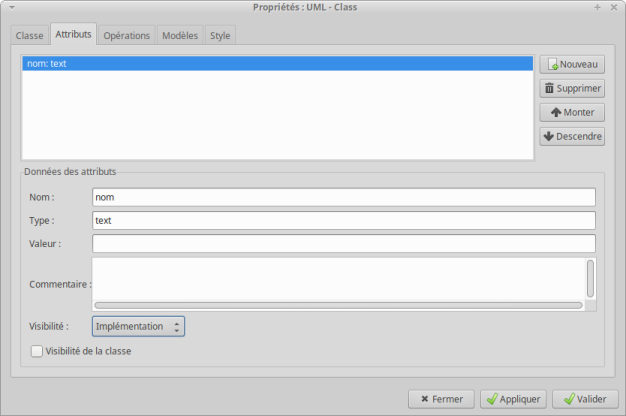This screenshot has width=626, height=416.
Task: Move attribute down with Descendre arrow
Action: click(x=572, y=136)
